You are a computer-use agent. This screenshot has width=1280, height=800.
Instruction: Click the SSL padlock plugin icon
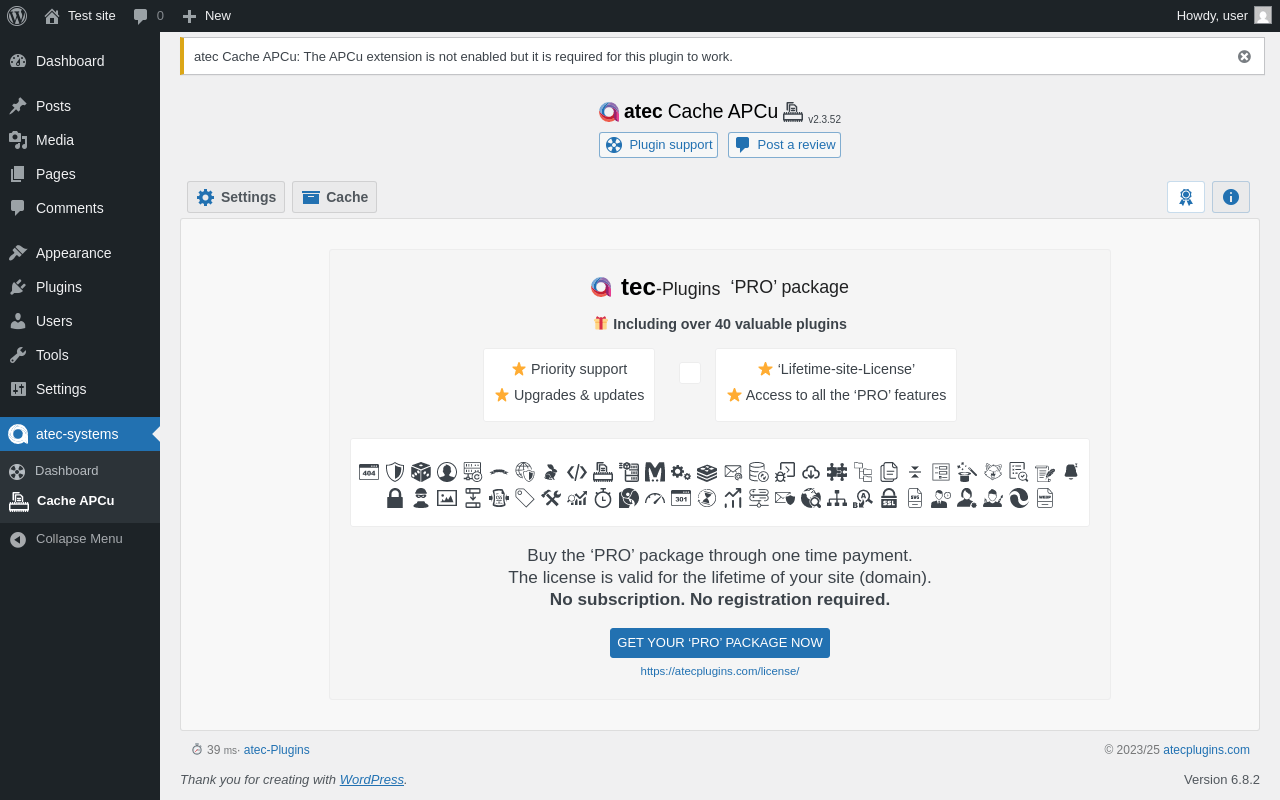point(889,498)
